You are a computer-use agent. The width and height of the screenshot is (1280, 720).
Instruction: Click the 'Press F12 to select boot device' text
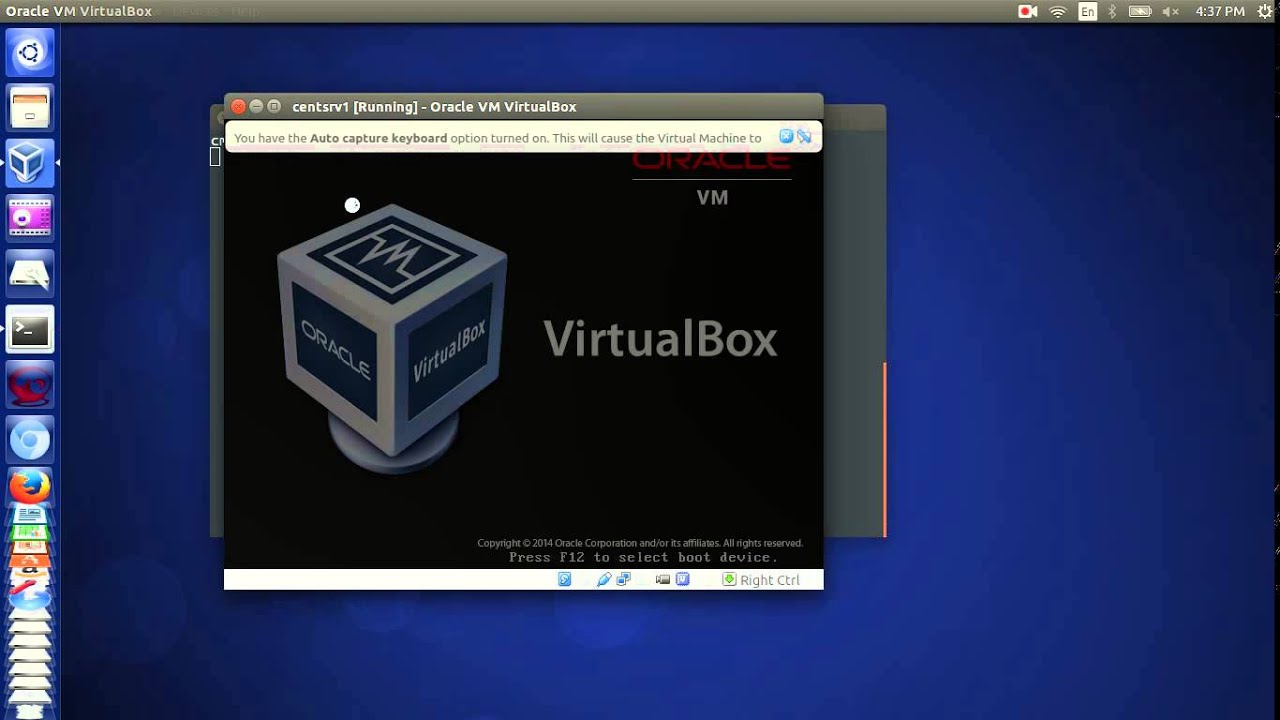(643, 557)
